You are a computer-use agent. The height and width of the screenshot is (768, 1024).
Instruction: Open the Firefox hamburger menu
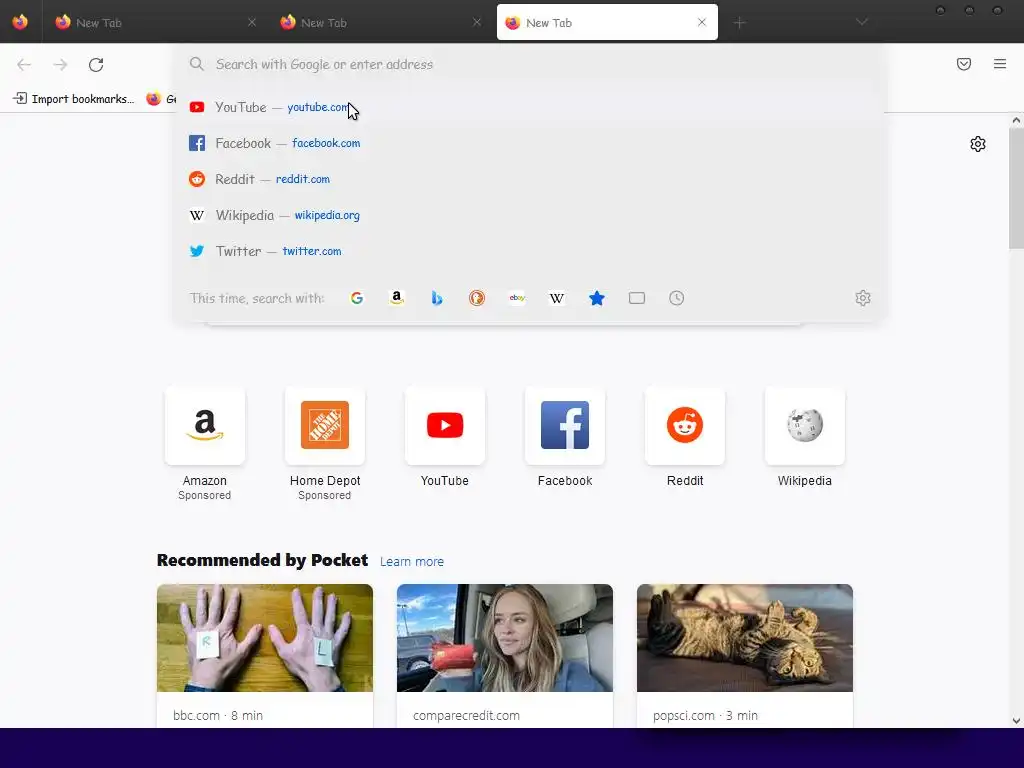click(x=1000, y=64)
